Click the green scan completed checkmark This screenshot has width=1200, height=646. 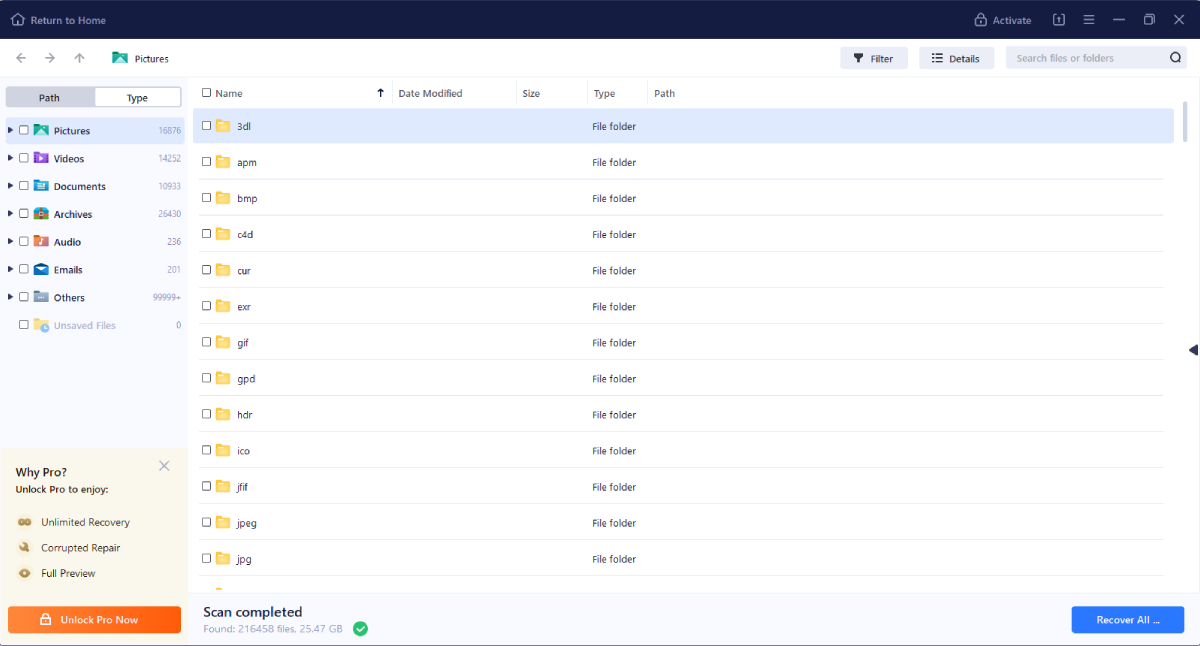click(360, 629)
